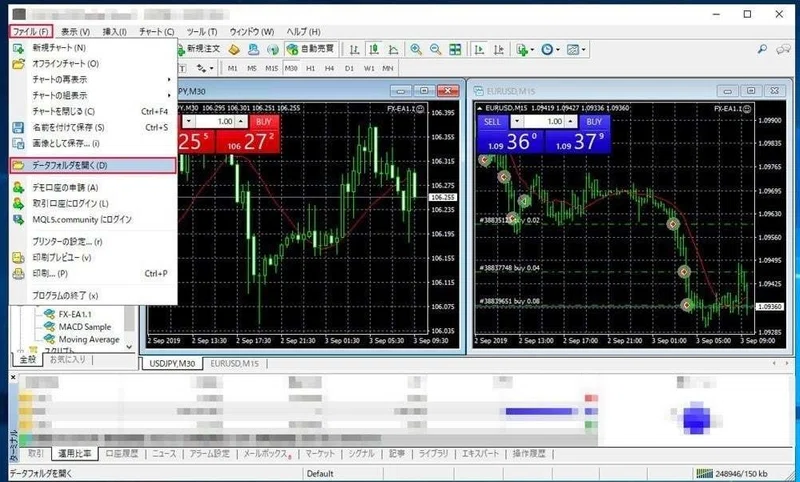Click the tile windows grid icon
This screenshot has width=800, height=482.
455,49
